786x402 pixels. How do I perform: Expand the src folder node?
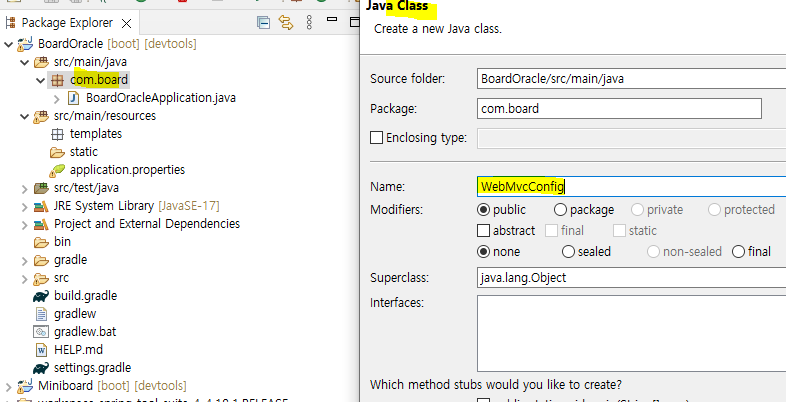(25, 279)
